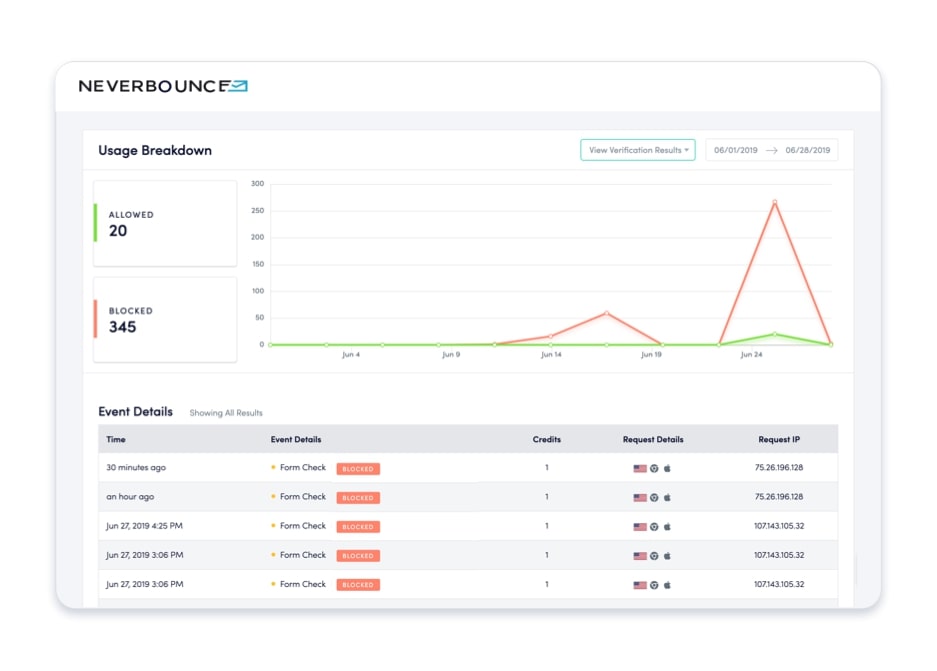Screen dimensions: 937x671
Task: Click request IP 75.26.196.128 in first row
Action: point(778,468)
